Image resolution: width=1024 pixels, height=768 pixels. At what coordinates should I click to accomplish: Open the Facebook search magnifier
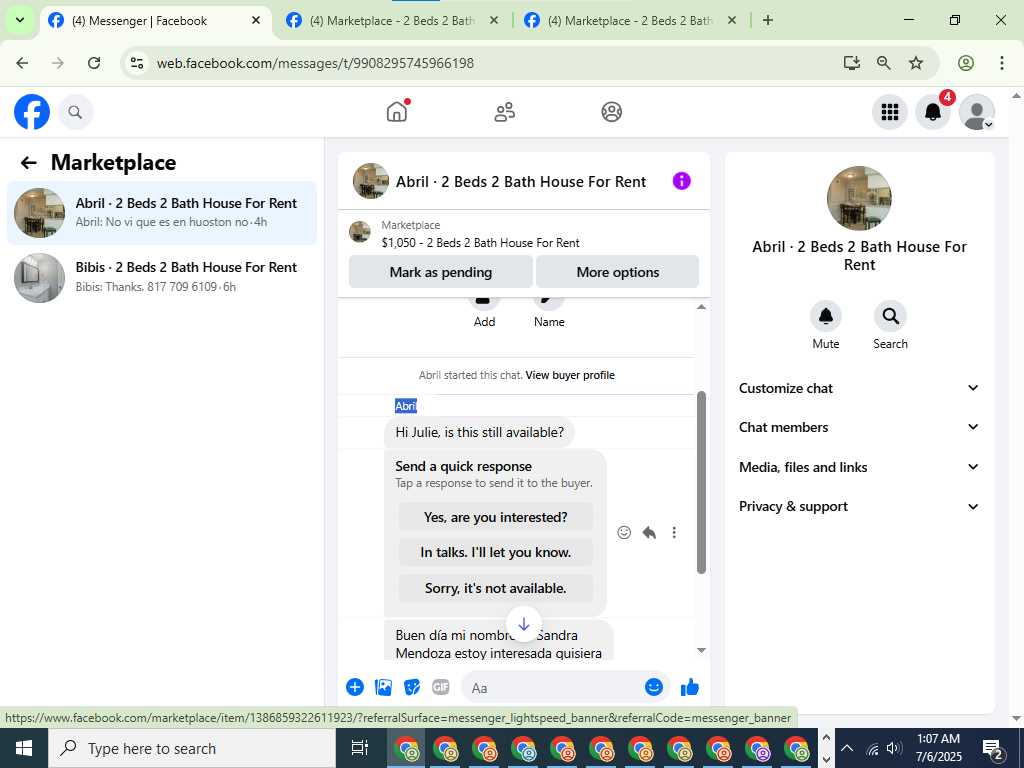pos(76,112)
